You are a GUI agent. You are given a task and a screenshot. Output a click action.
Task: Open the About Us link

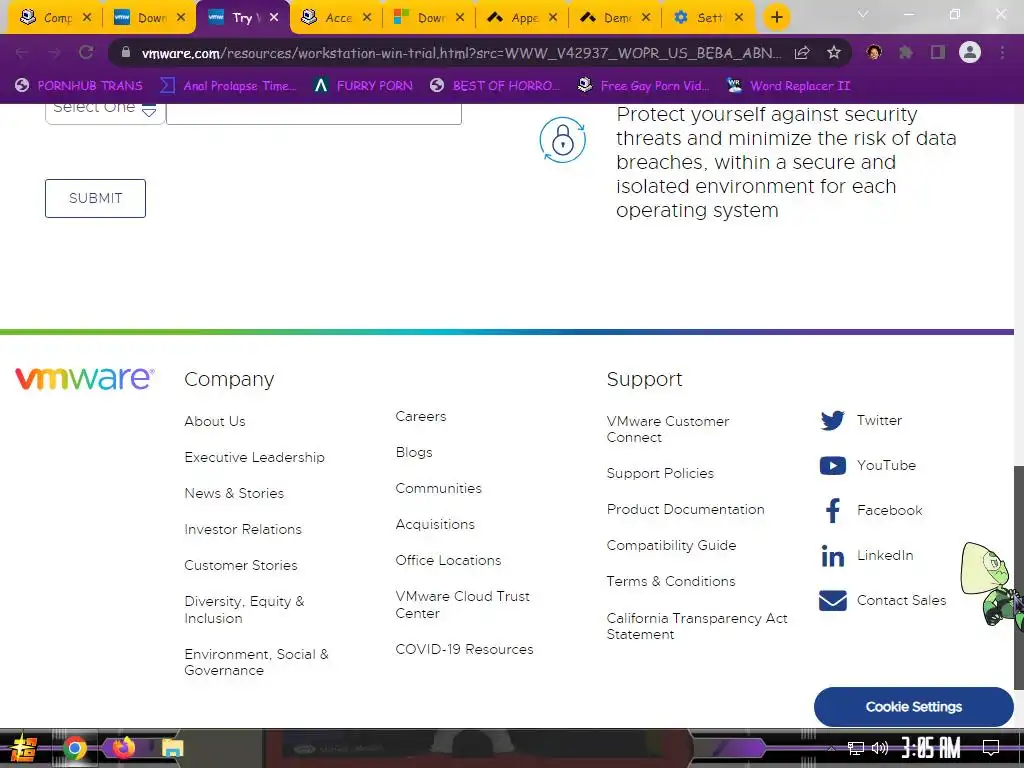click(215, 421)
